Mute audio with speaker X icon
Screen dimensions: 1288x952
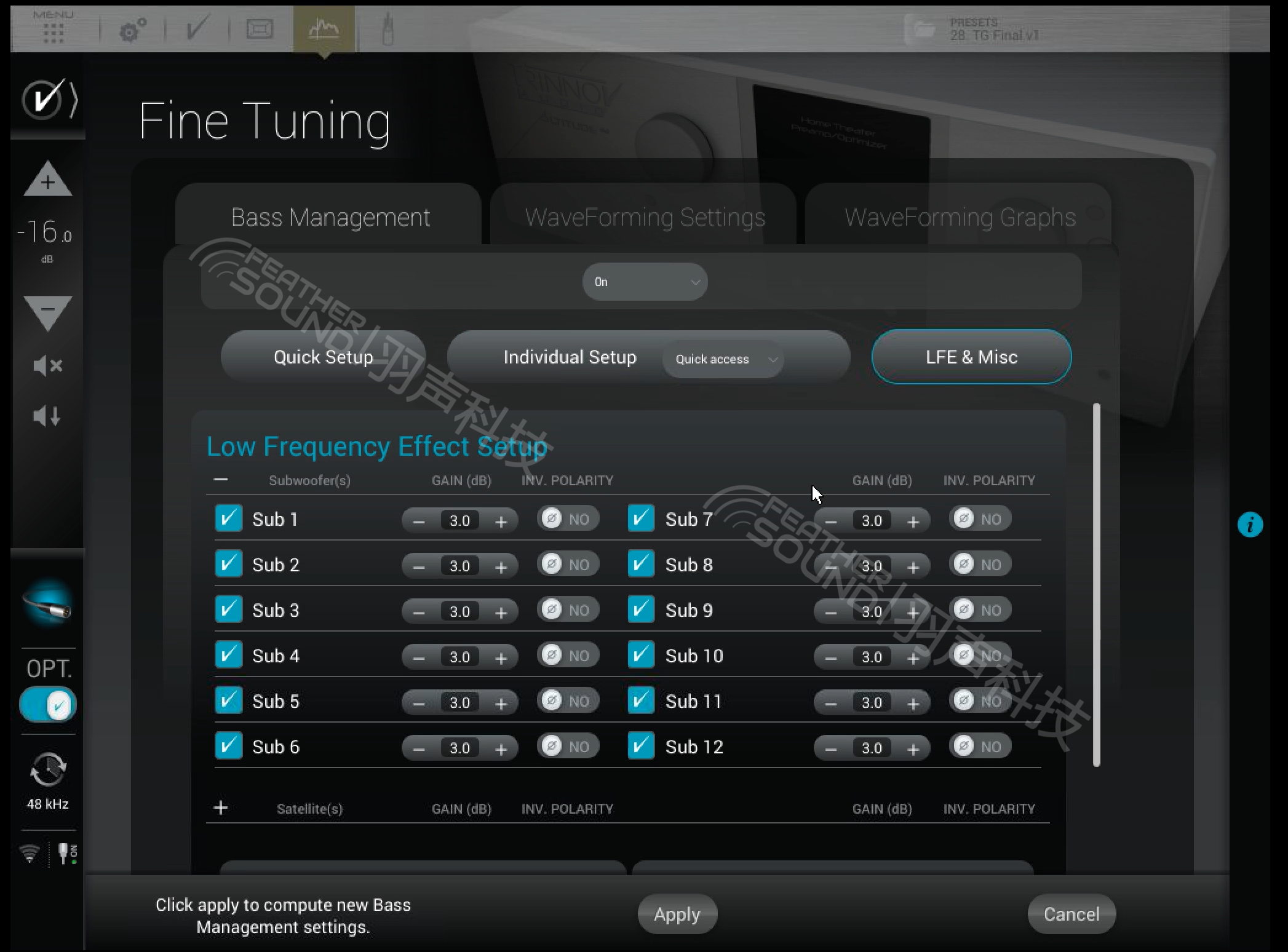click(47, 366)
